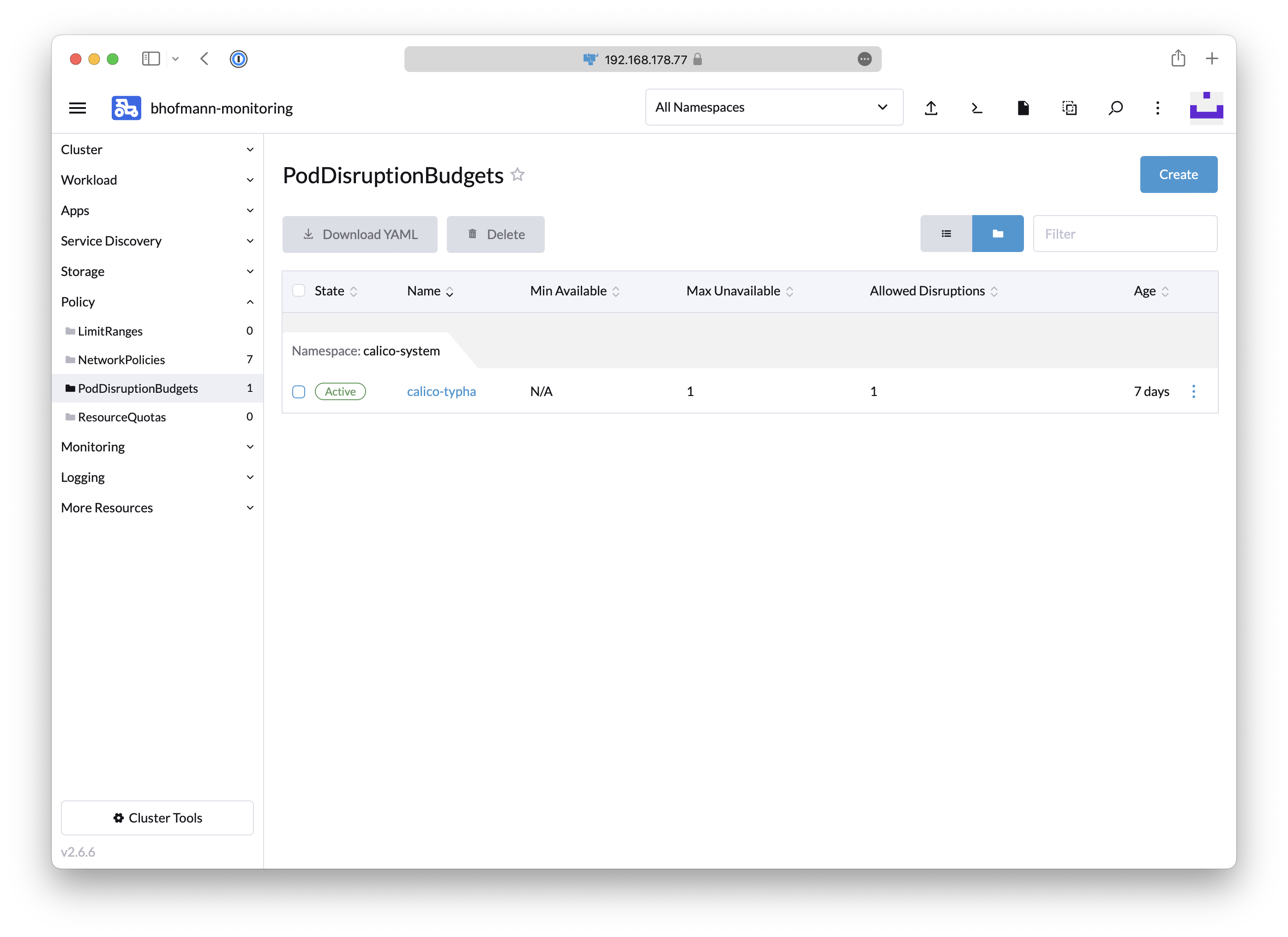Click the Delete button

496,234
